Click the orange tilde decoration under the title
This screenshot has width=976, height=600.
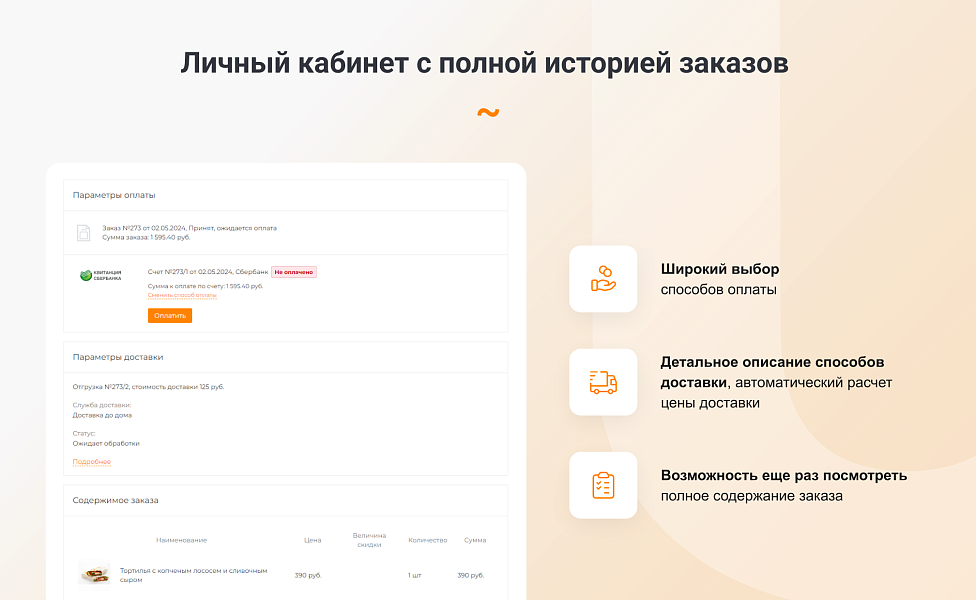[x=487, y=112]
